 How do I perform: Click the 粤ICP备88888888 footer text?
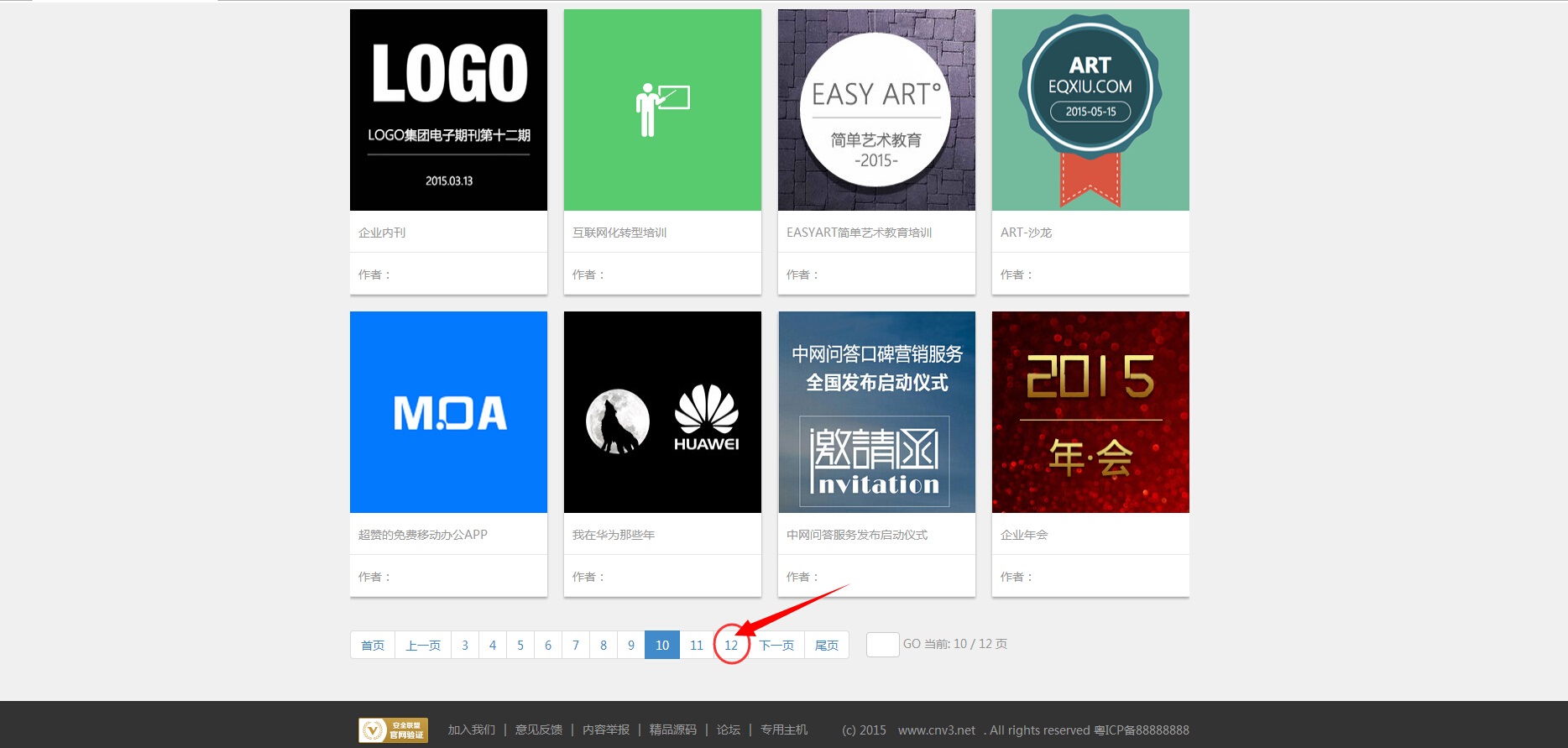point(1142,730)
